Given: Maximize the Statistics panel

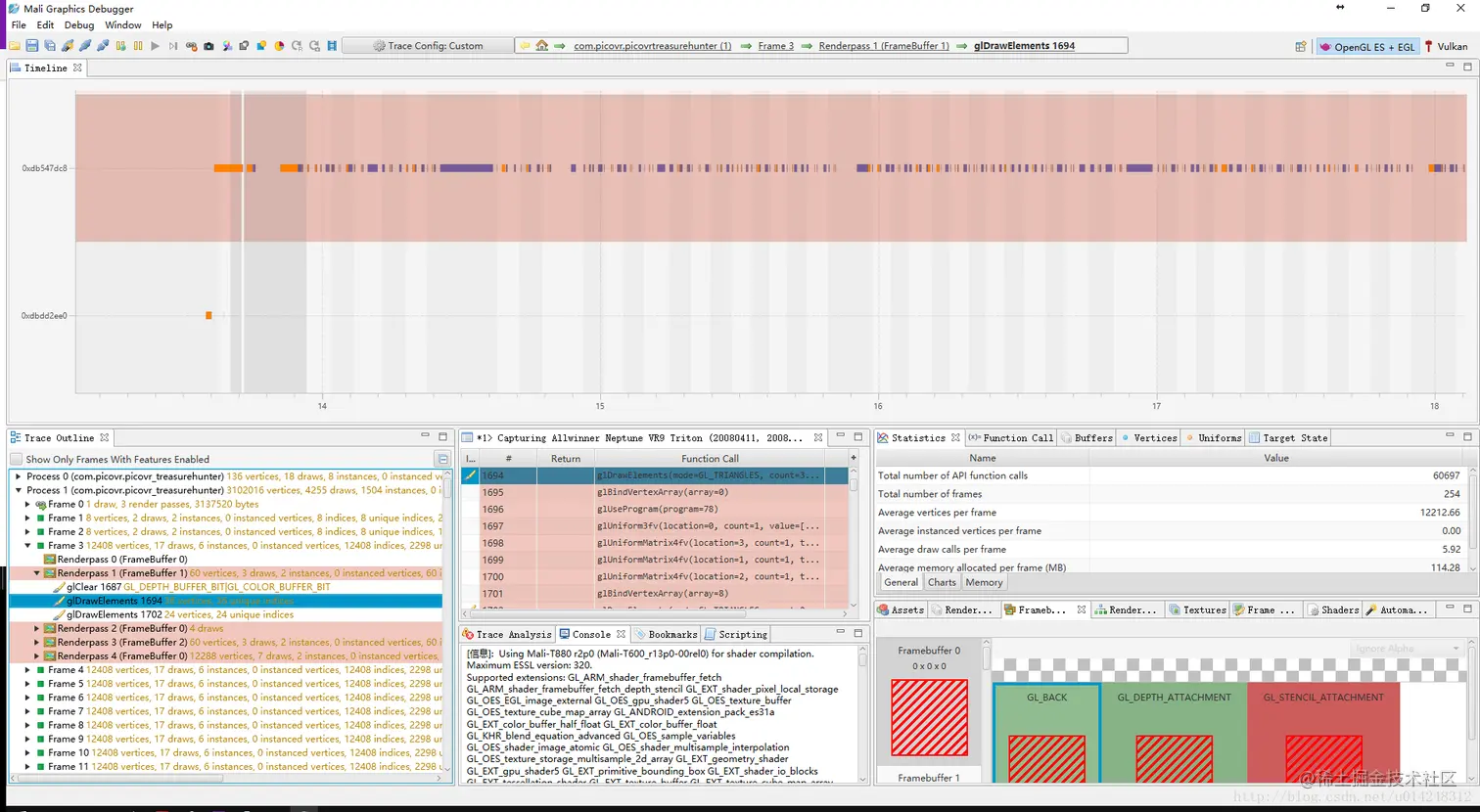Looking at the screenshot, I should coord(1467,436).
